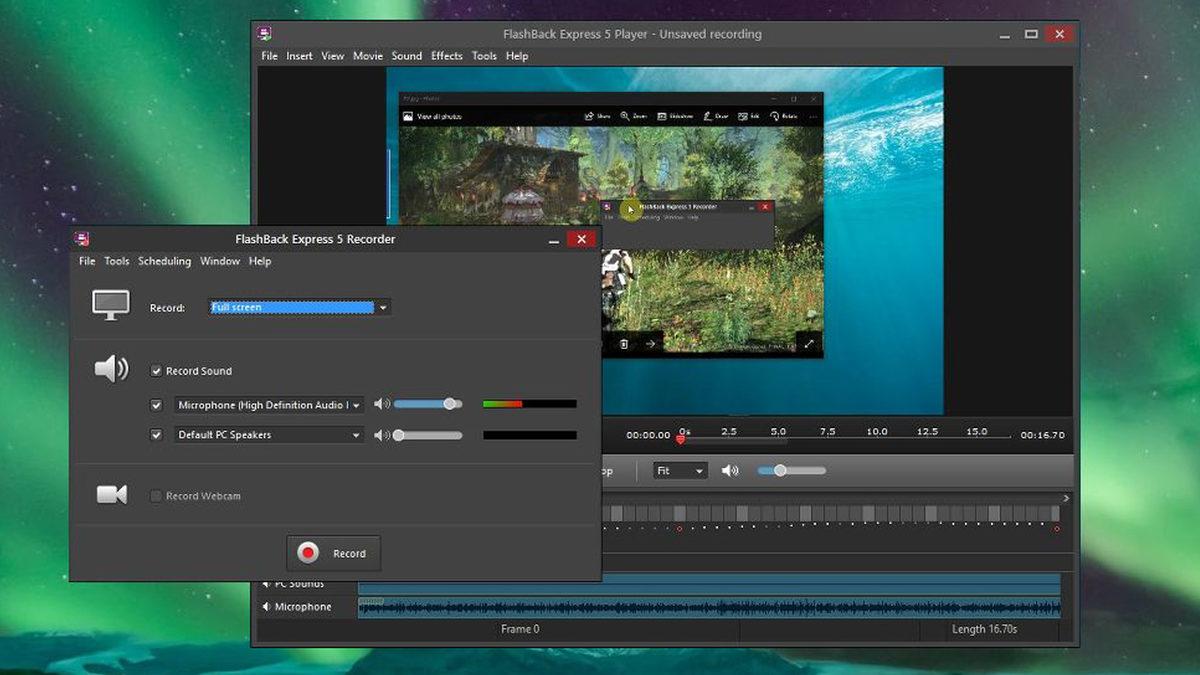Click the monitor icon beside Record
Screen dimensions: 1200x675
pos(110,304)
